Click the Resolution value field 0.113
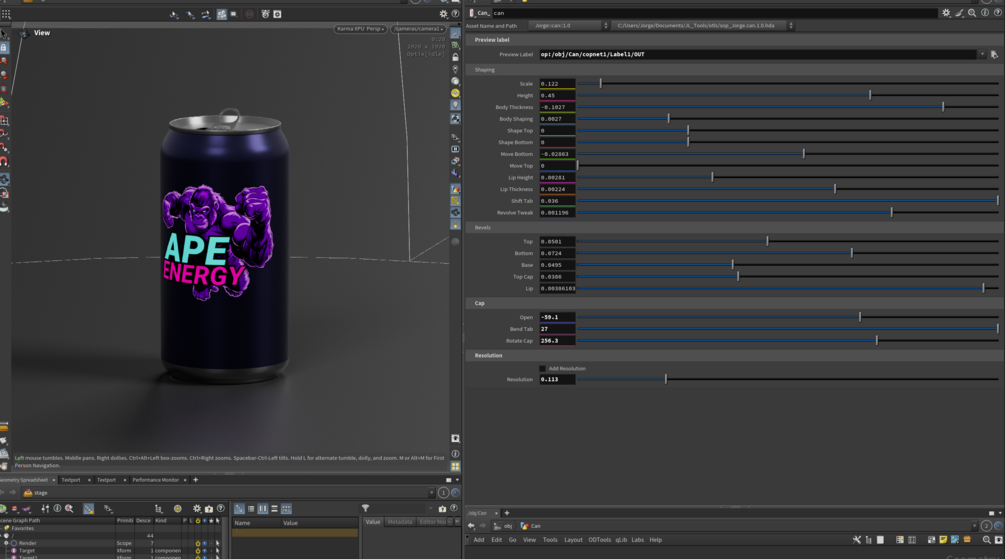The width and height of the screenshot is (1005, 559). (x=557, y=380)
